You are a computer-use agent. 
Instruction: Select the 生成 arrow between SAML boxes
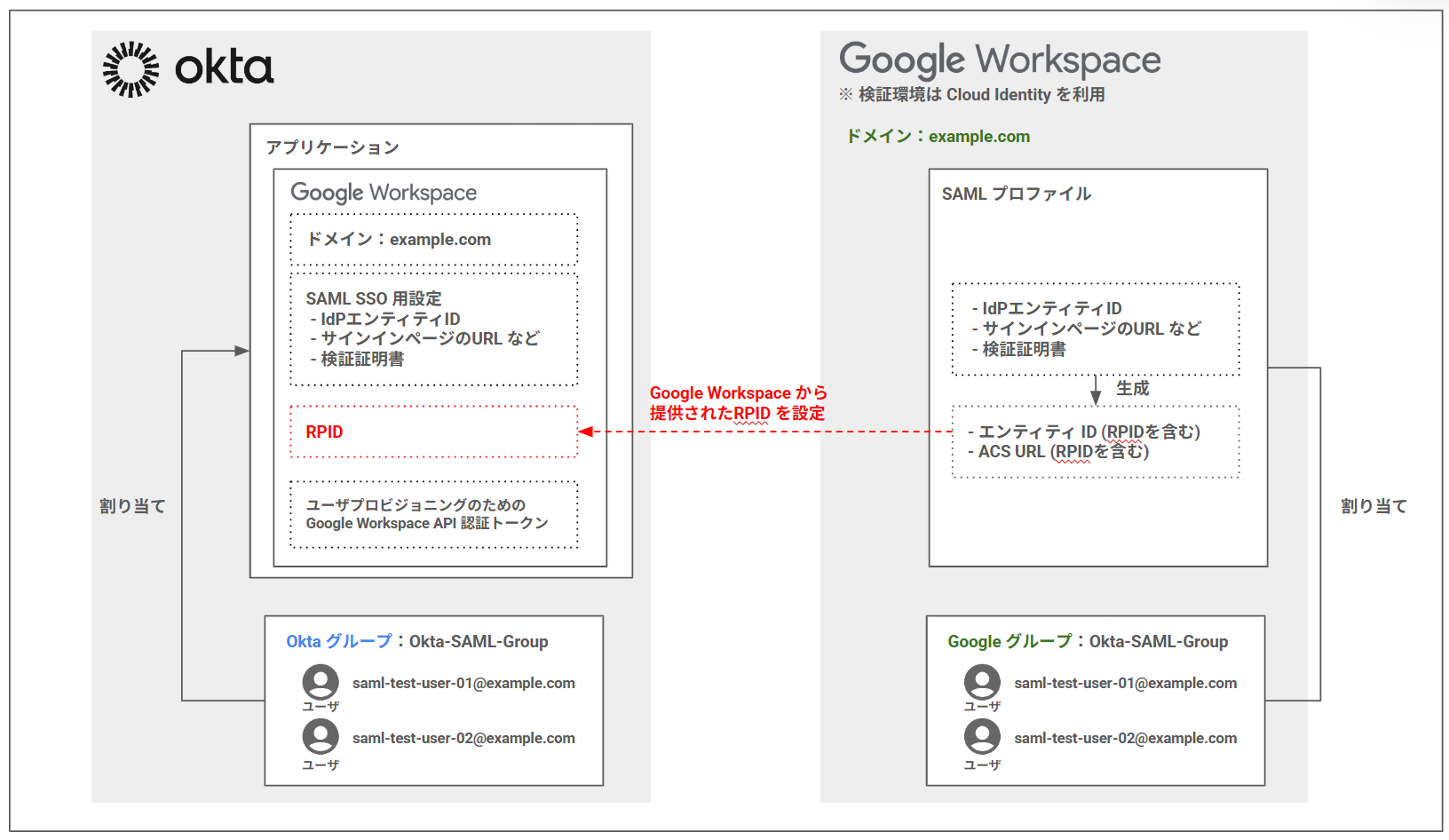pyautogui.click(x=1097, y=388)
